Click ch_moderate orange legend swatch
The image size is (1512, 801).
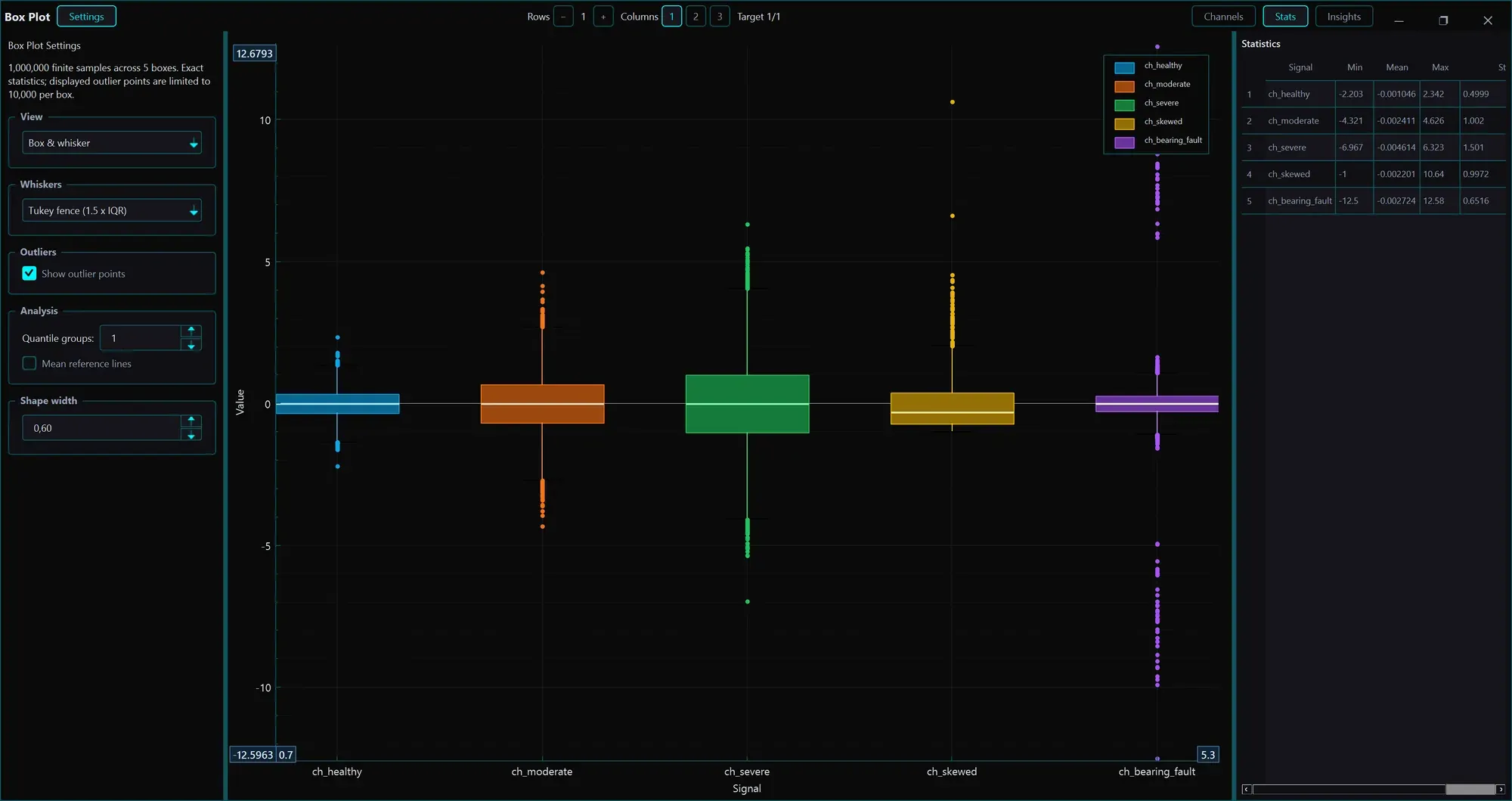coord(1124,86)
